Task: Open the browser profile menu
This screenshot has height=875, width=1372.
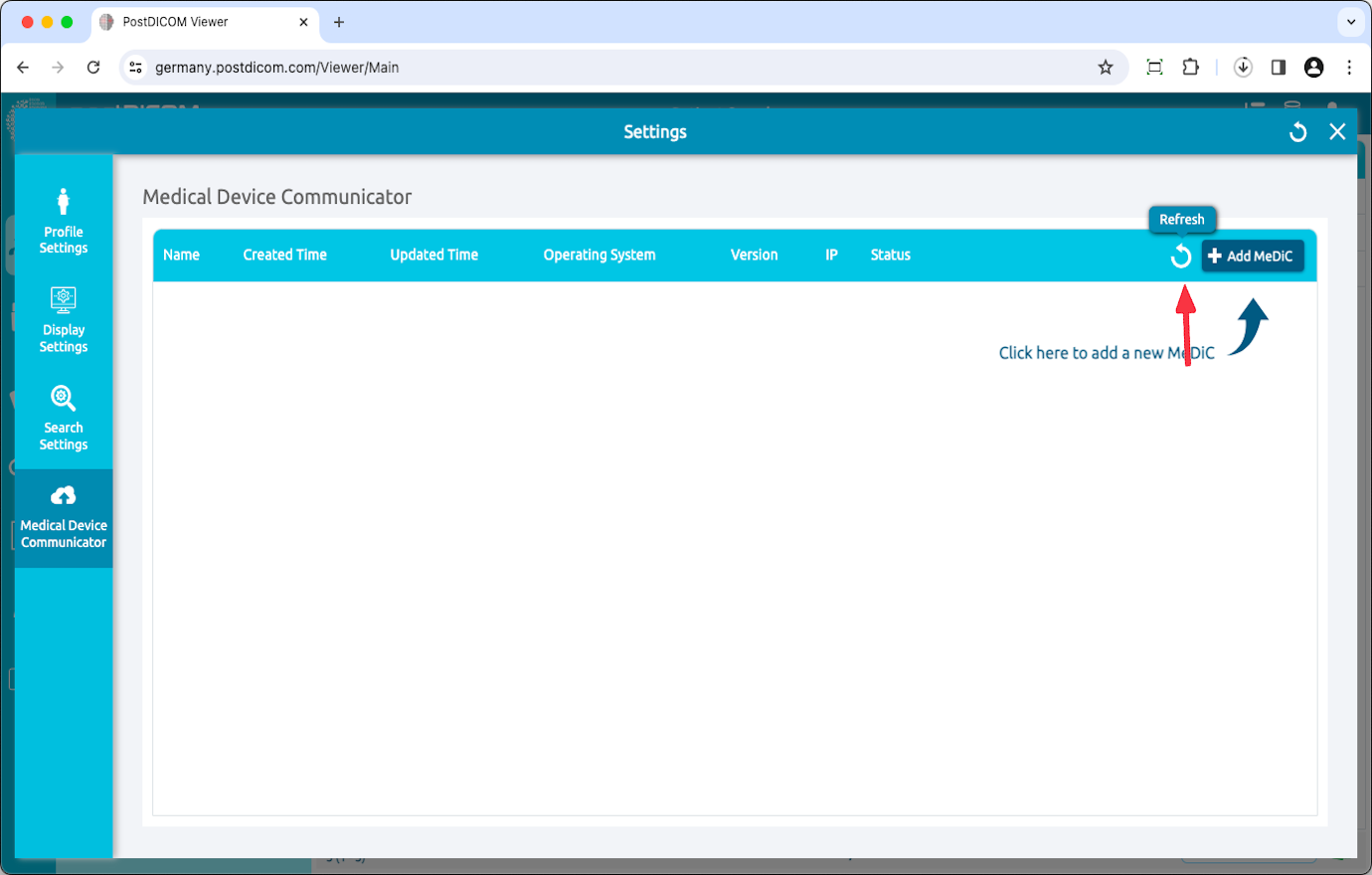Action: [1313, 67]
